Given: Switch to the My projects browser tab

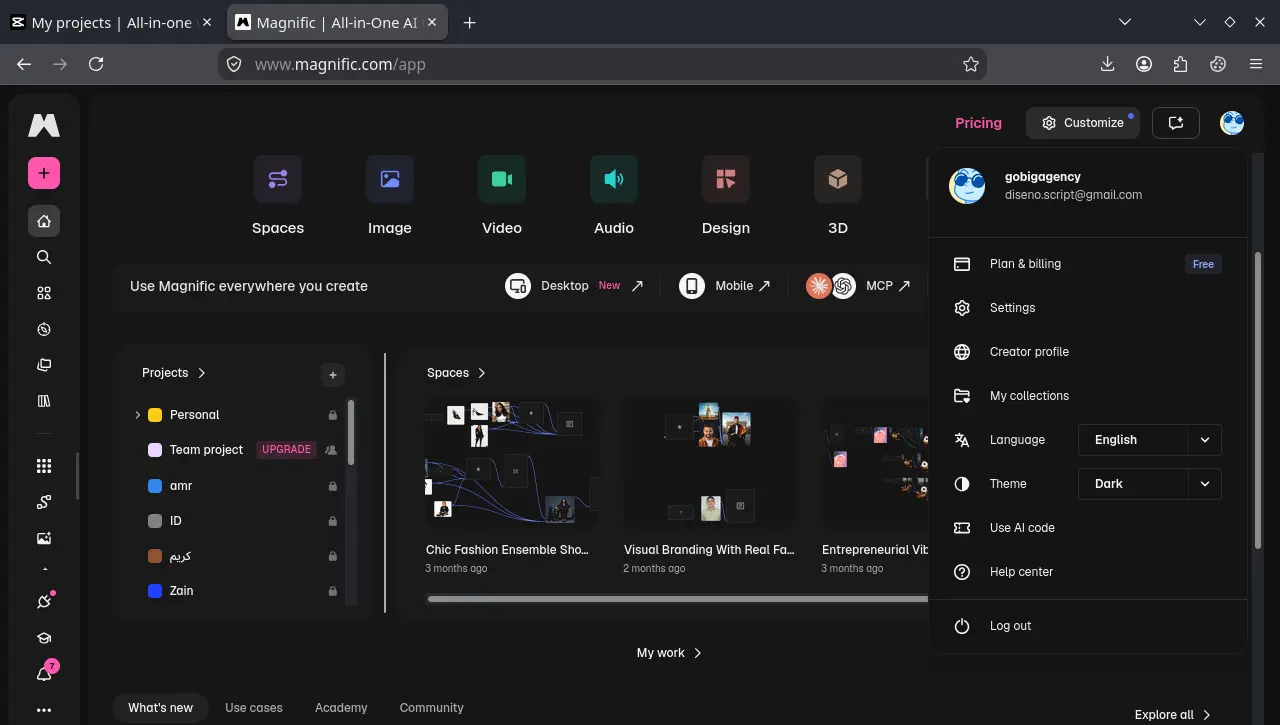Looking at the screenshot, I should coord(111,22).
